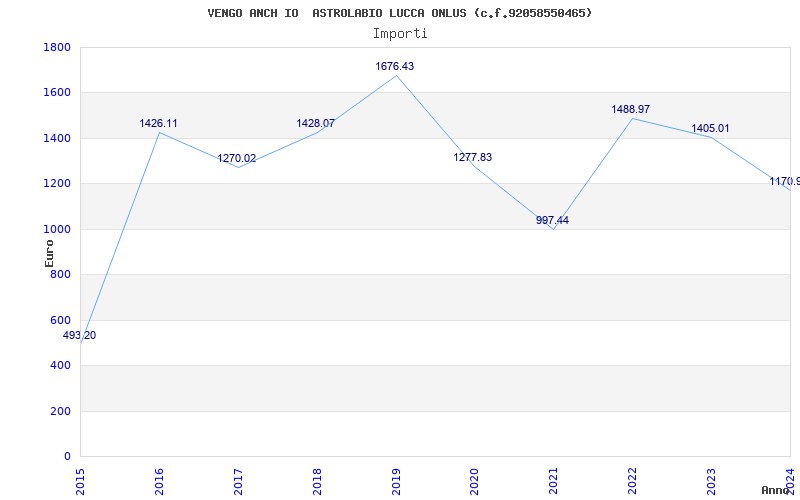Click the x-axis year 2020

click(x=474, y=482)
